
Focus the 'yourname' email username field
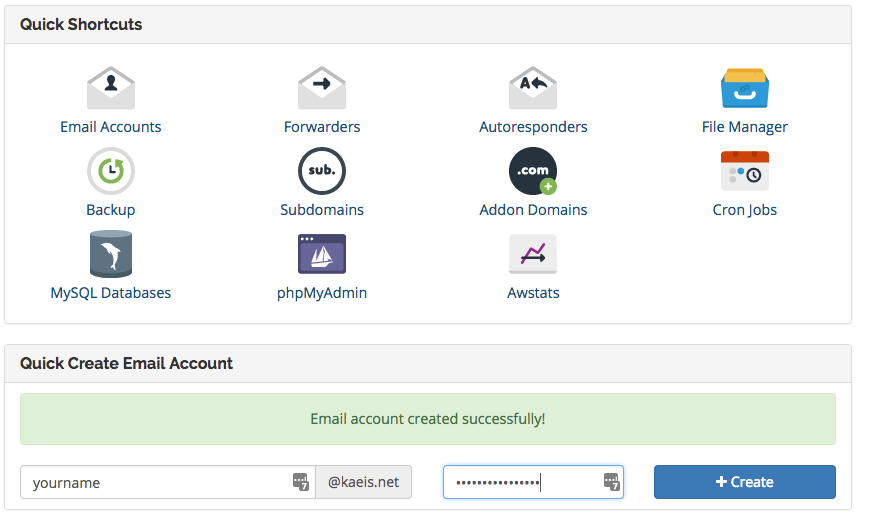pyautogui.click(x=155, y=482)
